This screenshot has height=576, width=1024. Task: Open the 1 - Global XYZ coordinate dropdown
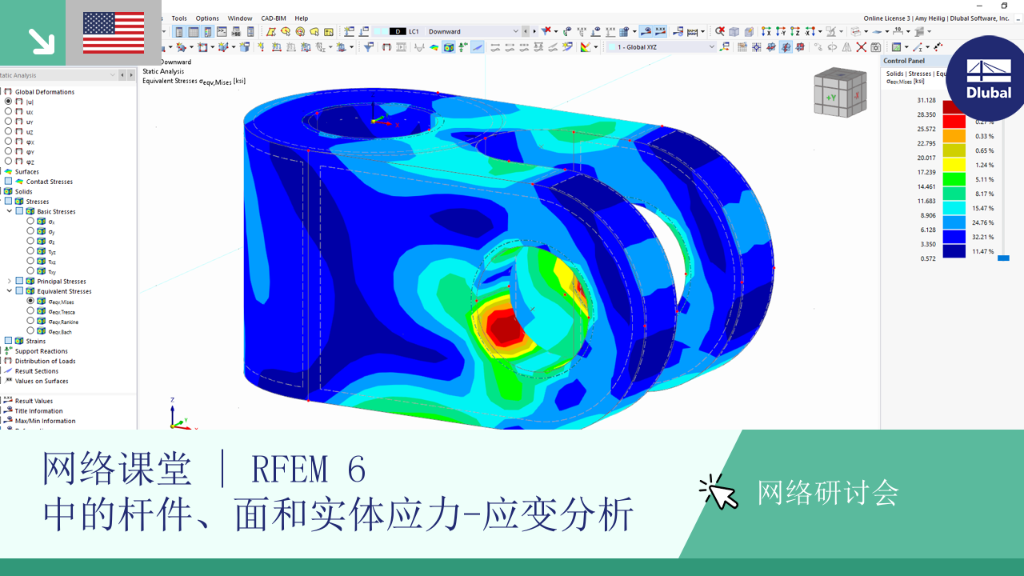pos(661,47)
